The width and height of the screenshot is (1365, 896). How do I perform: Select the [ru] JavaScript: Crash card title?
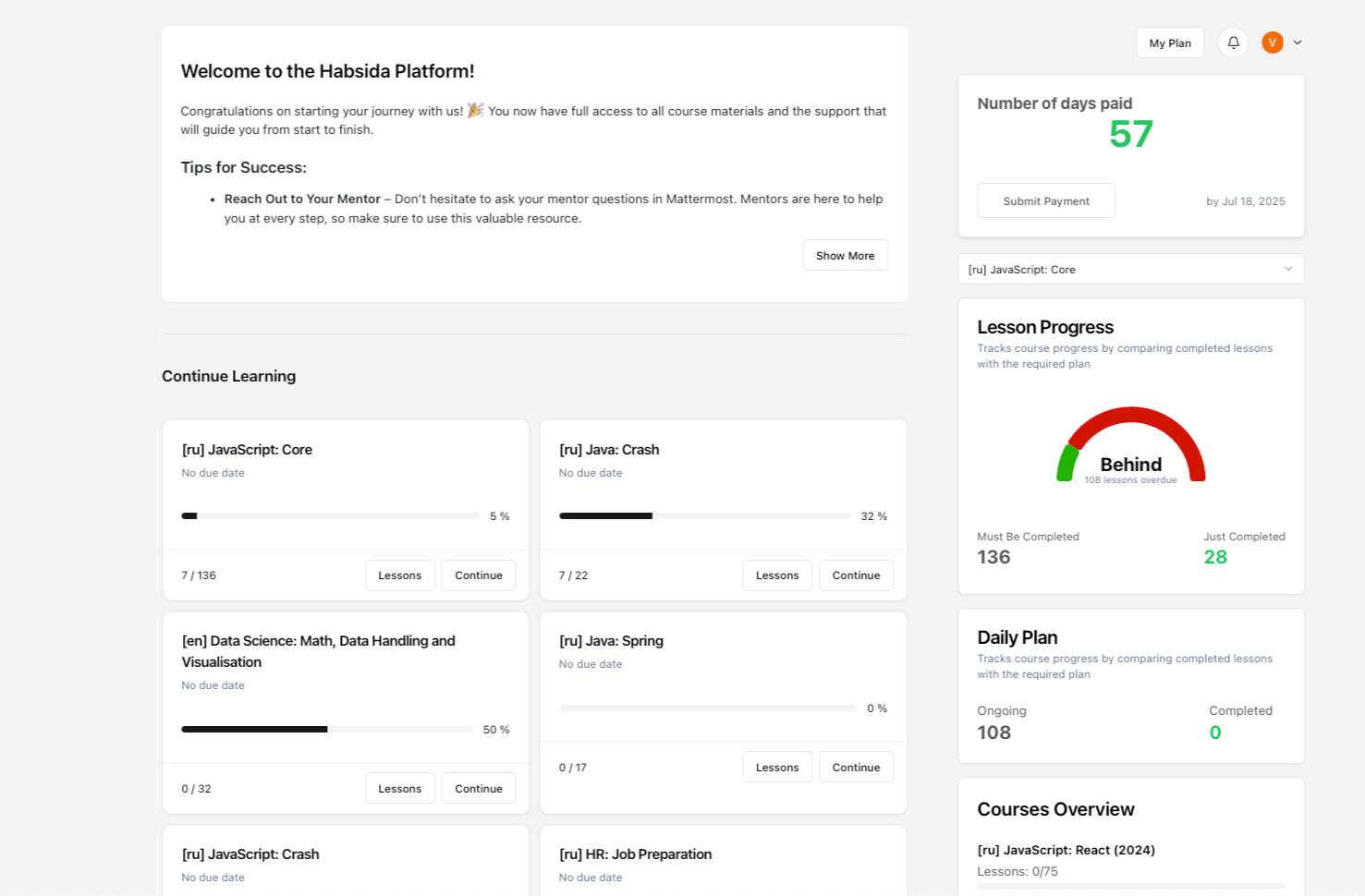[250, 854]
